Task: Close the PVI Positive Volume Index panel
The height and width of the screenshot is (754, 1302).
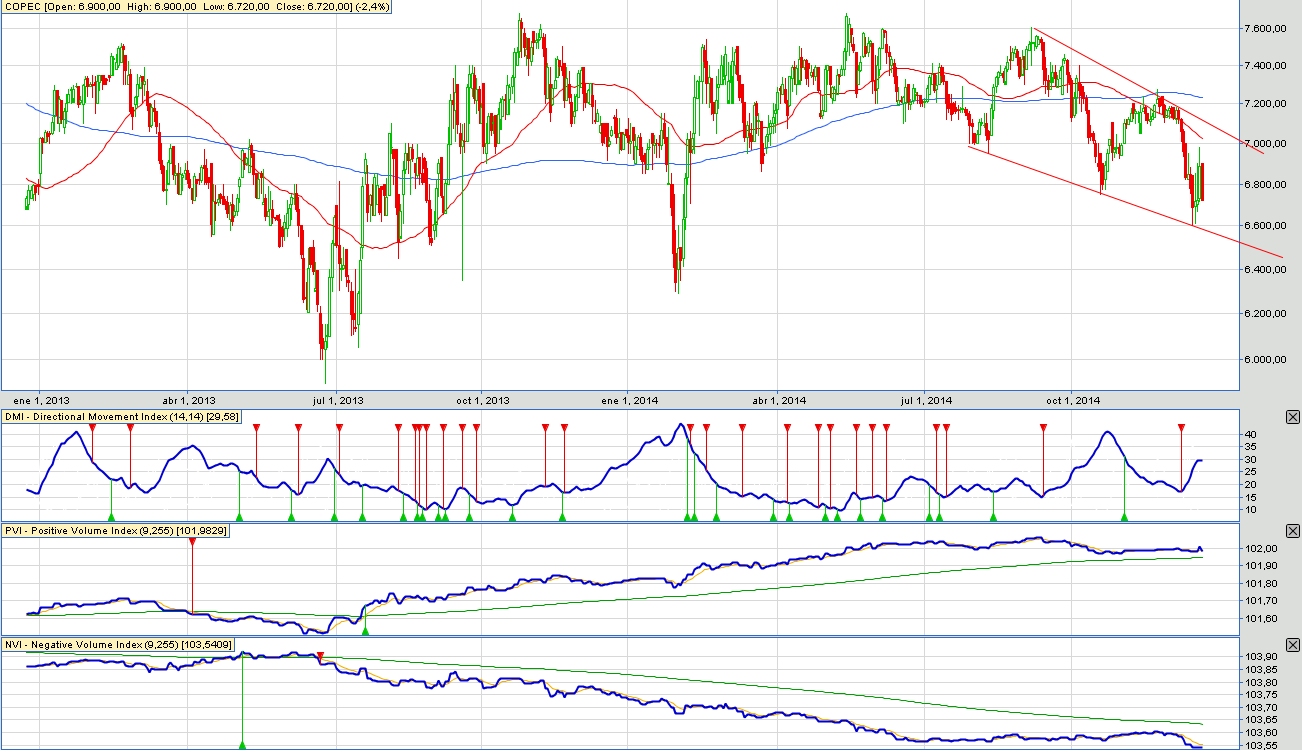Action: click(1292, 532)
